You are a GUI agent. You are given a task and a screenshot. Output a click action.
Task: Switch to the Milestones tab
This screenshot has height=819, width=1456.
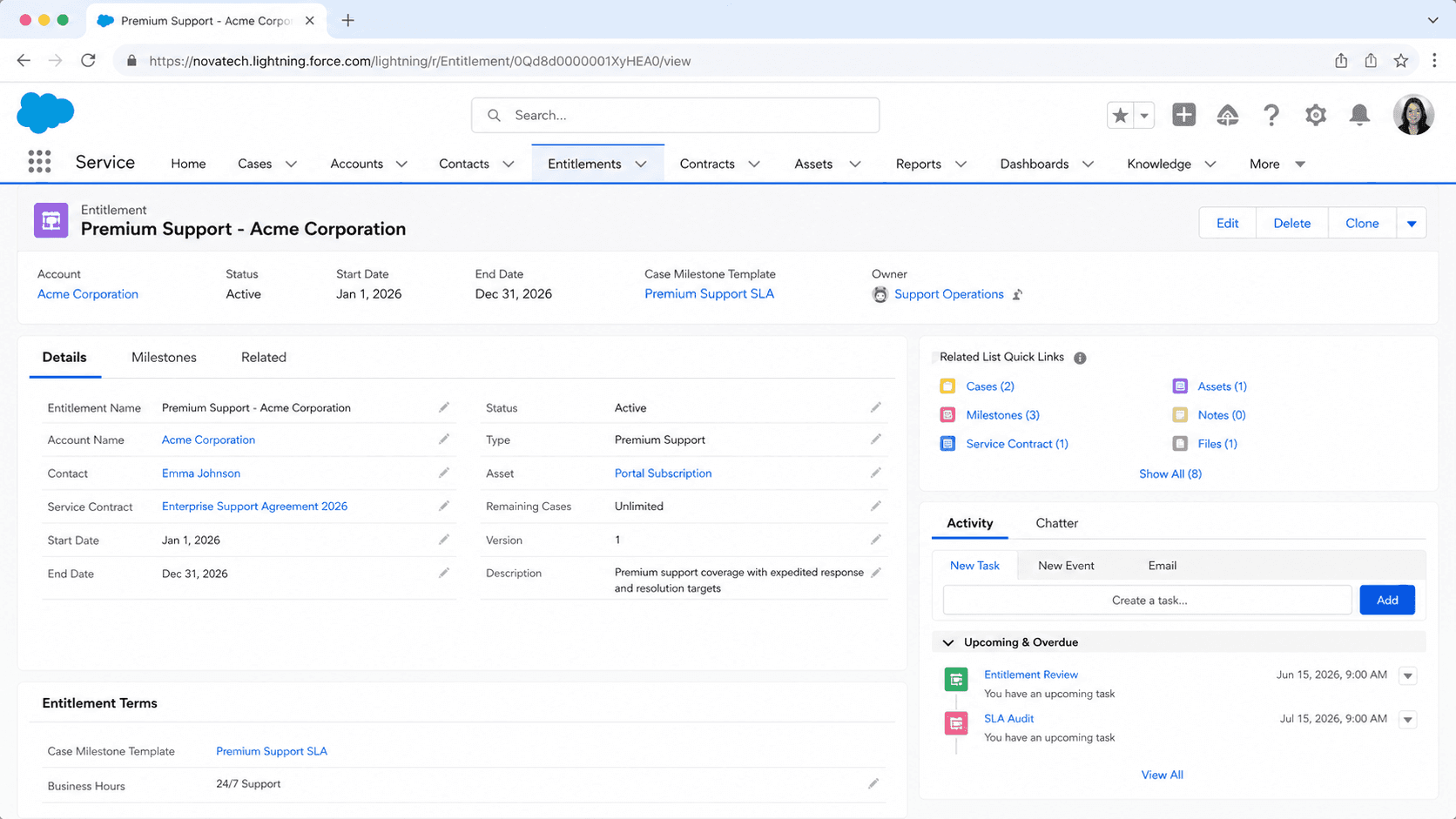tap(164, 357)
